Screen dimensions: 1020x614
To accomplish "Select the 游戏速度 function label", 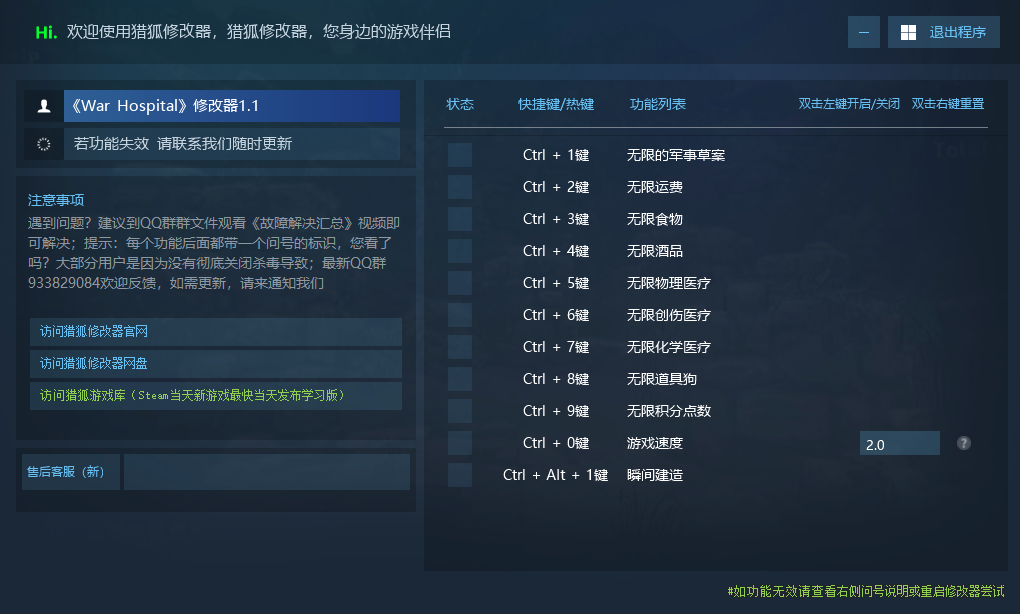I will pyautogui.click(x=654, y=443).
